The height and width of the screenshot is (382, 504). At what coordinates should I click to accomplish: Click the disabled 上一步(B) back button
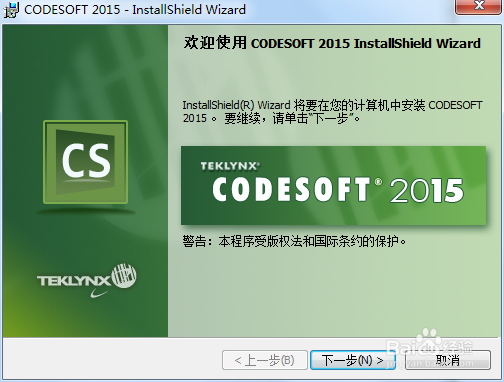[265, 360]
